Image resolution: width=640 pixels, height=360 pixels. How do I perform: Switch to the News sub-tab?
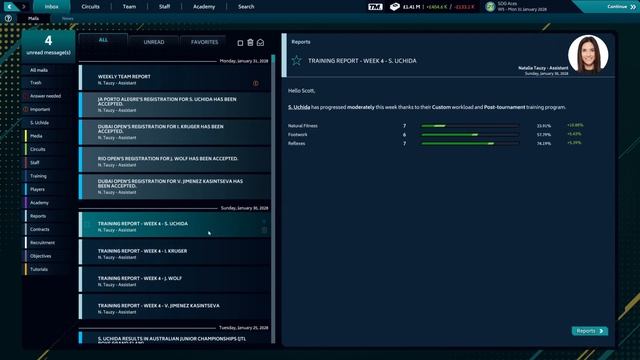coord(68,18)
